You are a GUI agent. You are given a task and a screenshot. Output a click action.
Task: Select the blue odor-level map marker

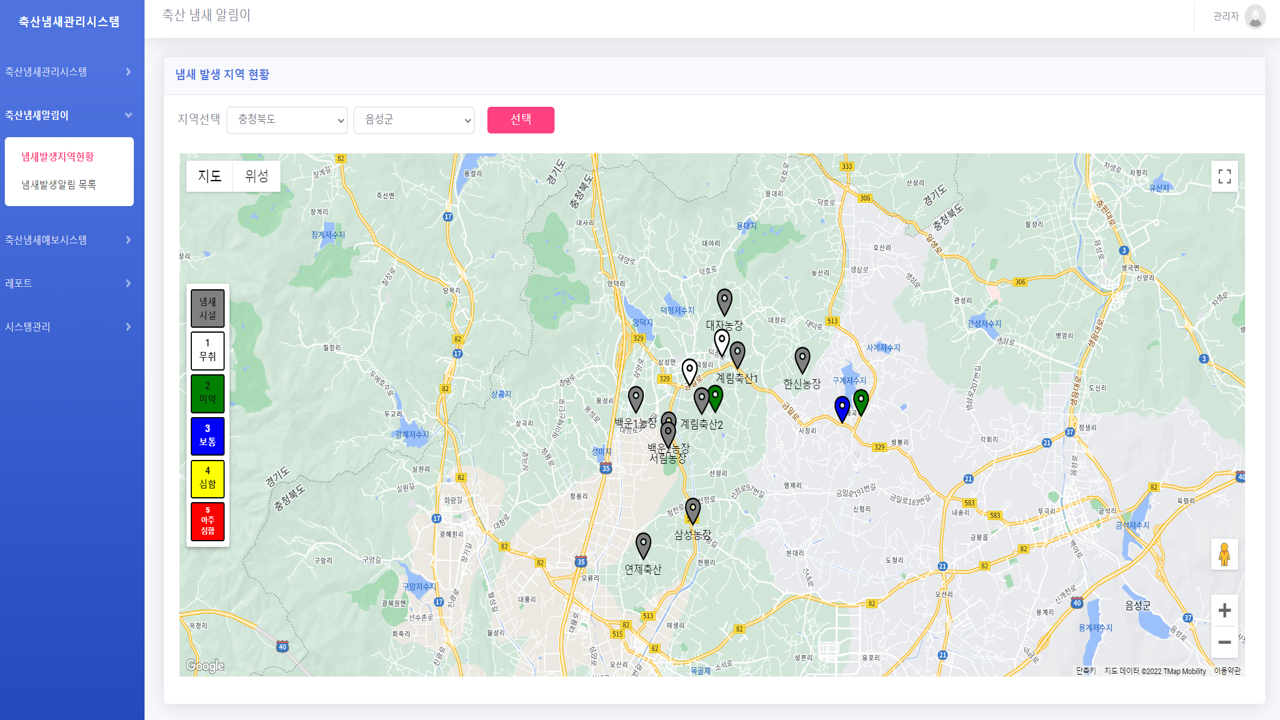(x=842, y=407)
